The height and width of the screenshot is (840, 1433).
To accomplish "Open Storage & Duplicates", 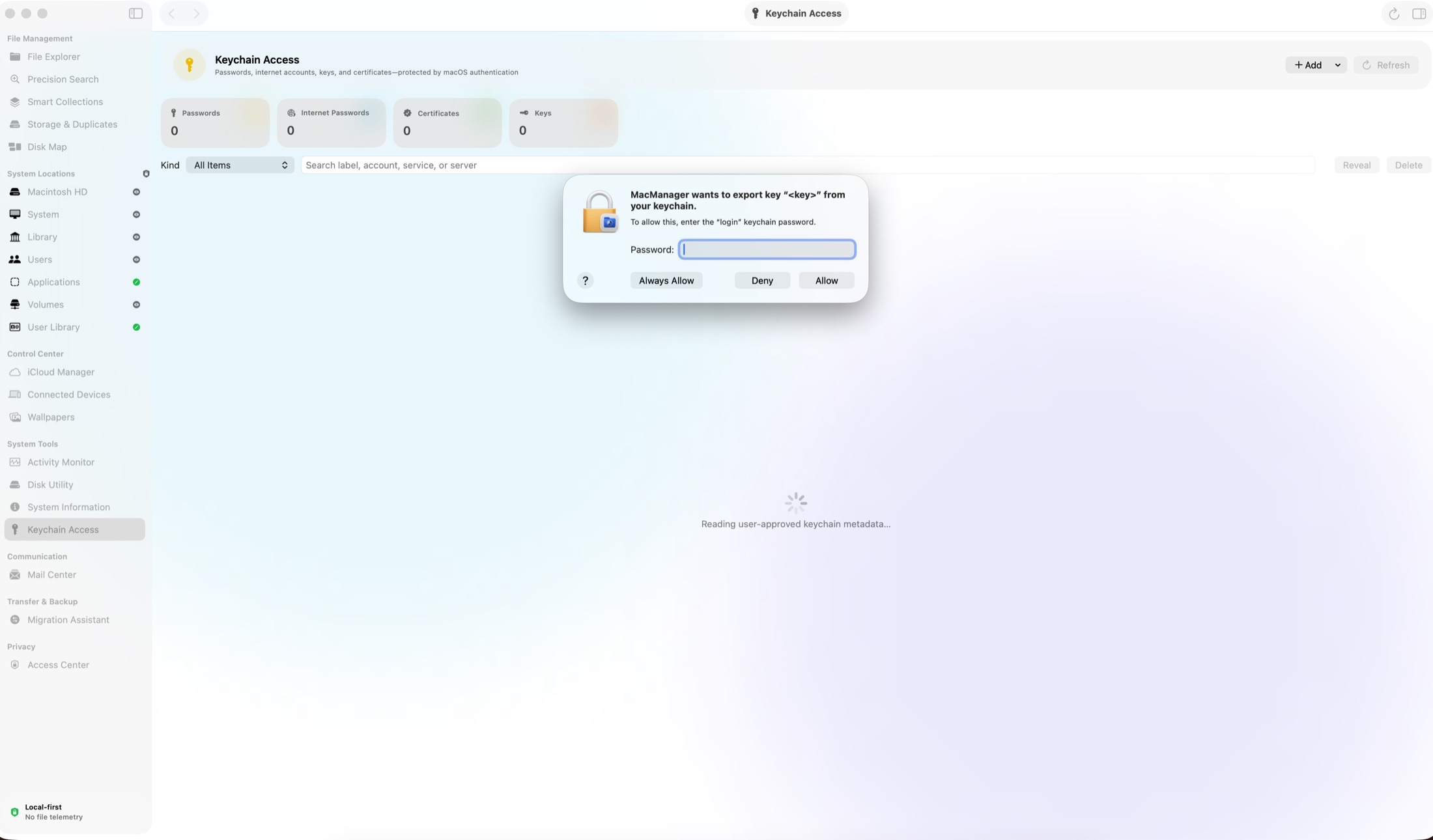I will [74, 124].
